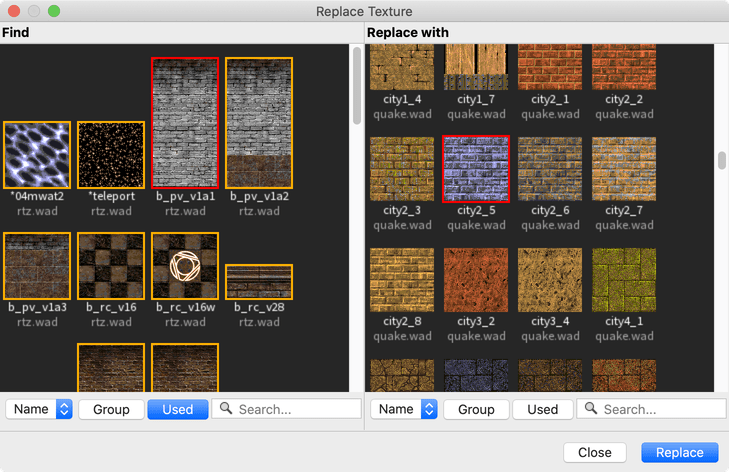
Task: Select the b_rc_v28 texture
Action: point(259,281)
